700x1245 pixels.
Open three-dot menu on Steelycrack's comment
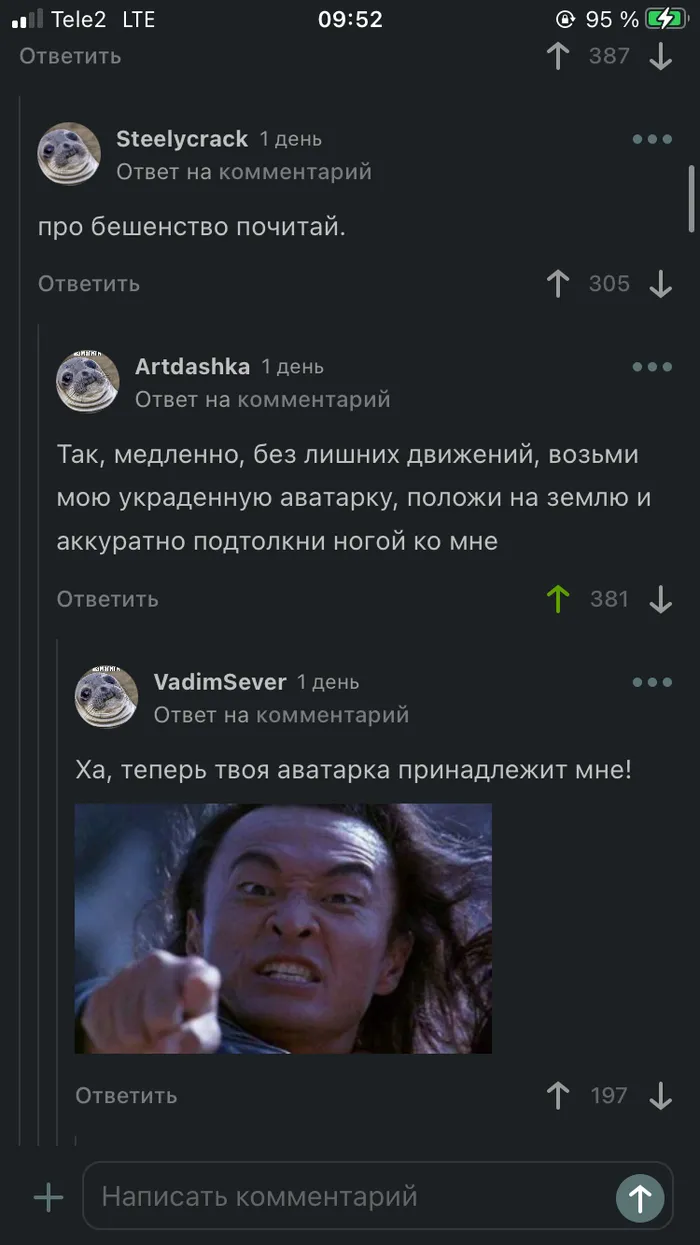652,139
